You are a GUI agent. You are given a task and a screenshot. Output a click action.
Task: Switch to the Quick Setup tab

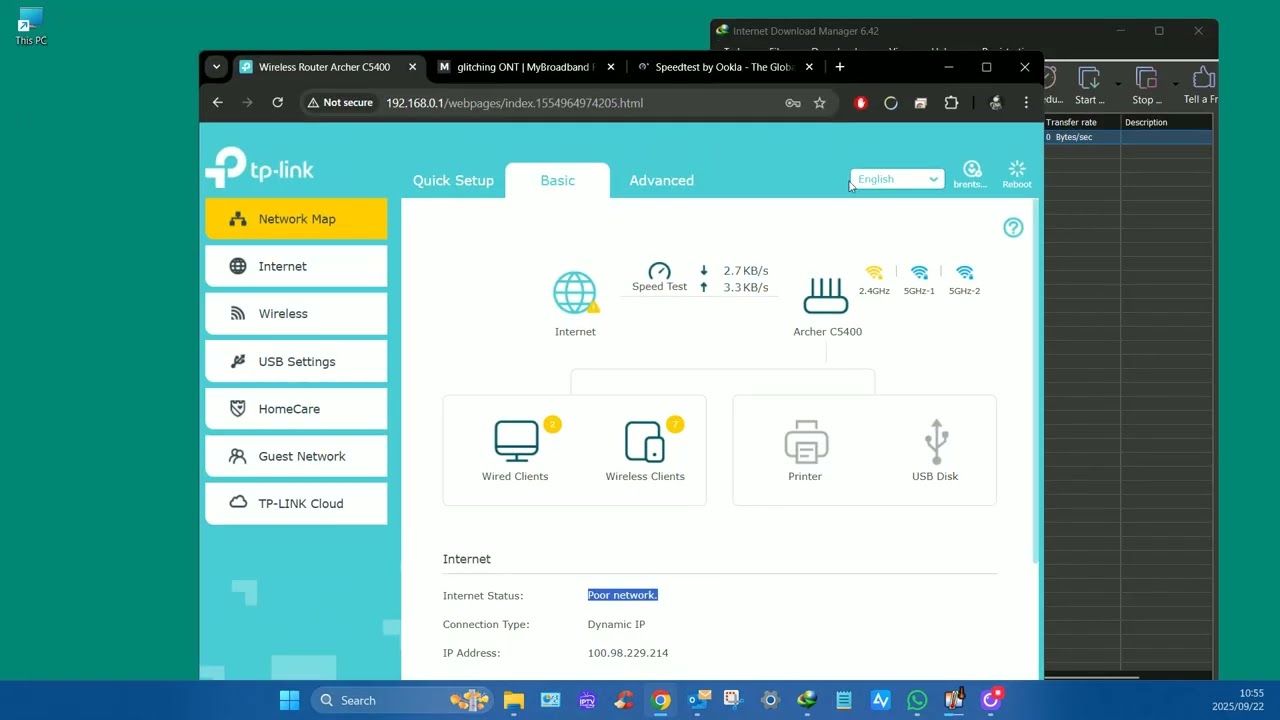[453, 181]
